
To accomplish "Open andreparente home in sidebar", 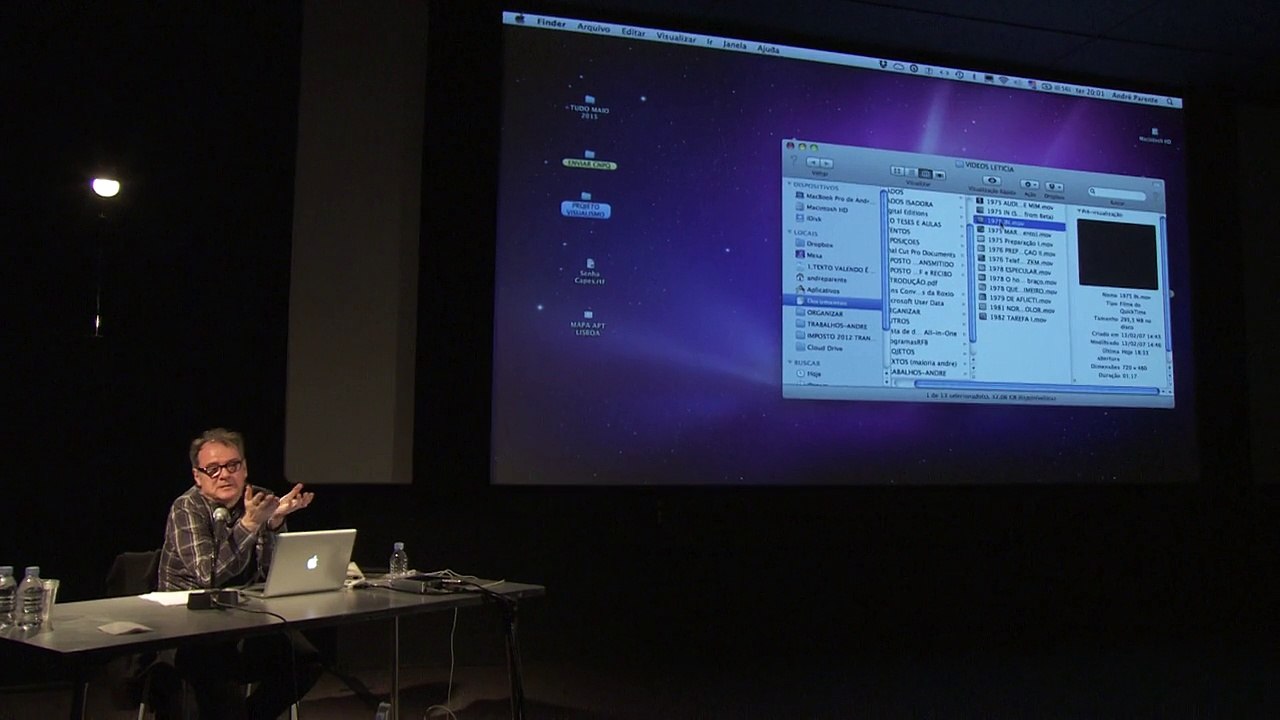I will point(820,277).
